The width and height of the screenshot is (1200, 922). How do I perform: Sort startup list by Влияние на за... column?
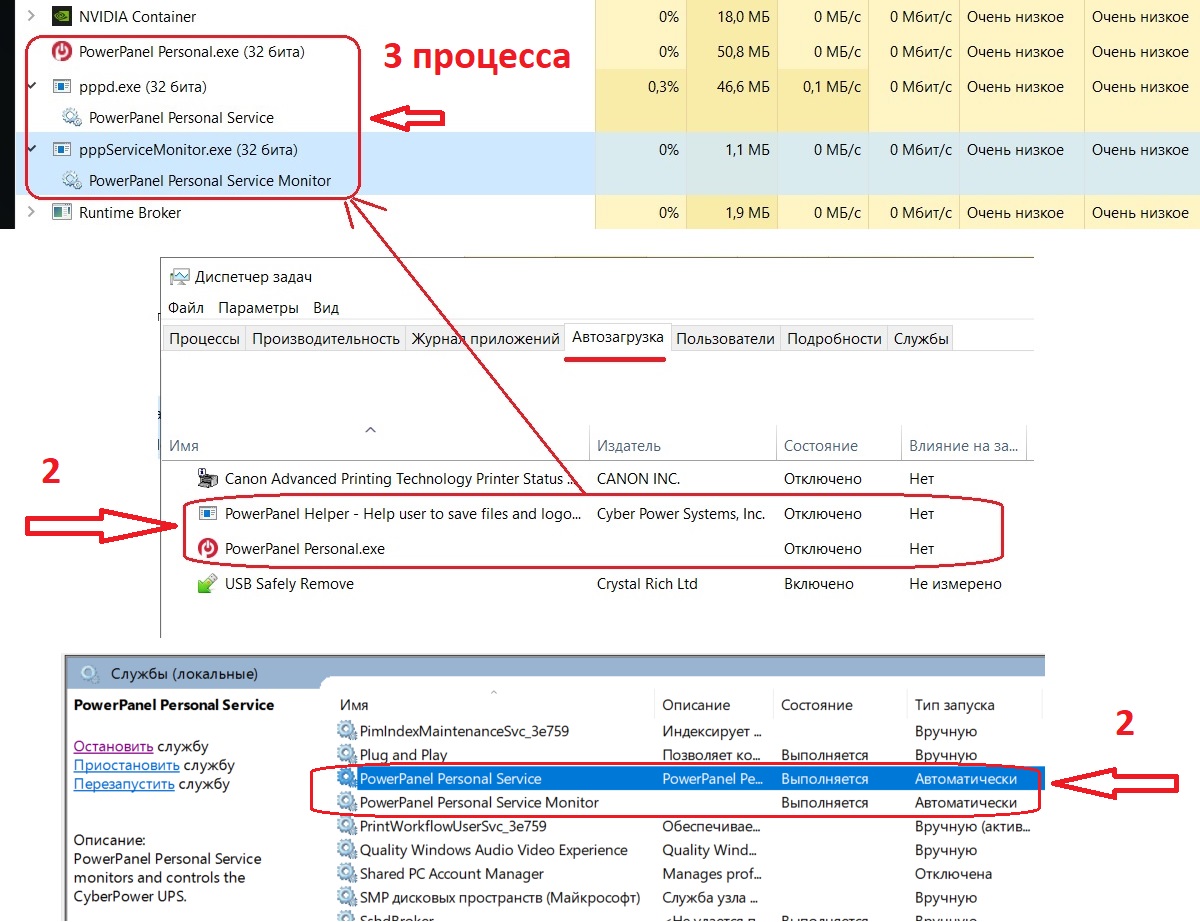(963, 446)
